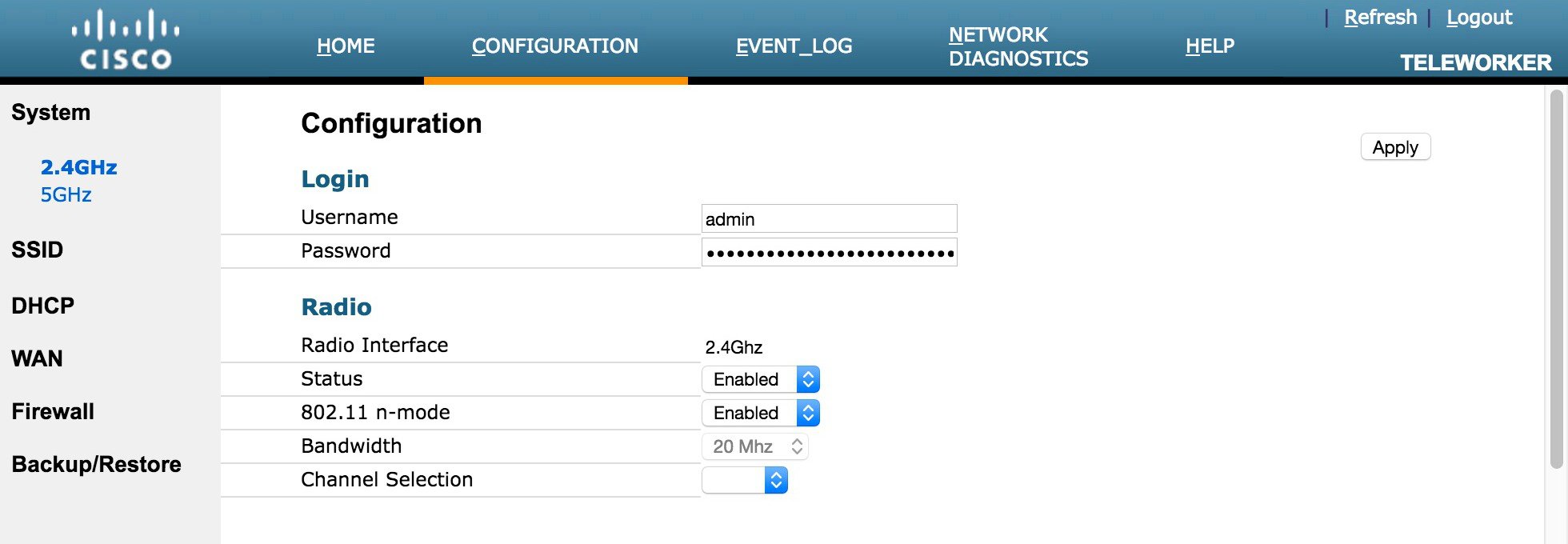Click the Username input field
The height and width of the screenshot is (544, 1568).
coord(829,218)
